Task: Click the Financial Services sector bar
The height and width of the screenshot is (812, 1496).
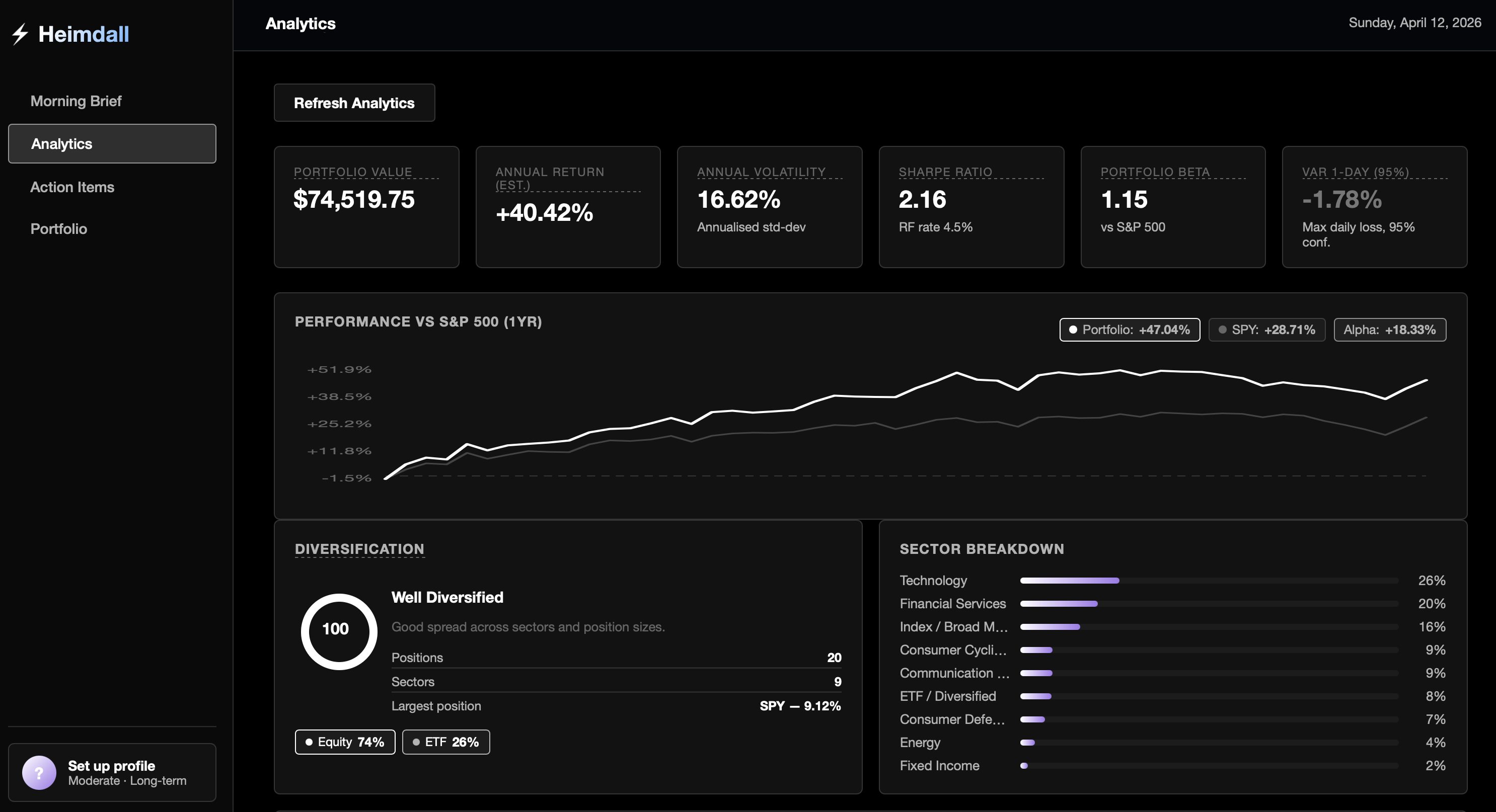Action: [x=1058, y=604]
